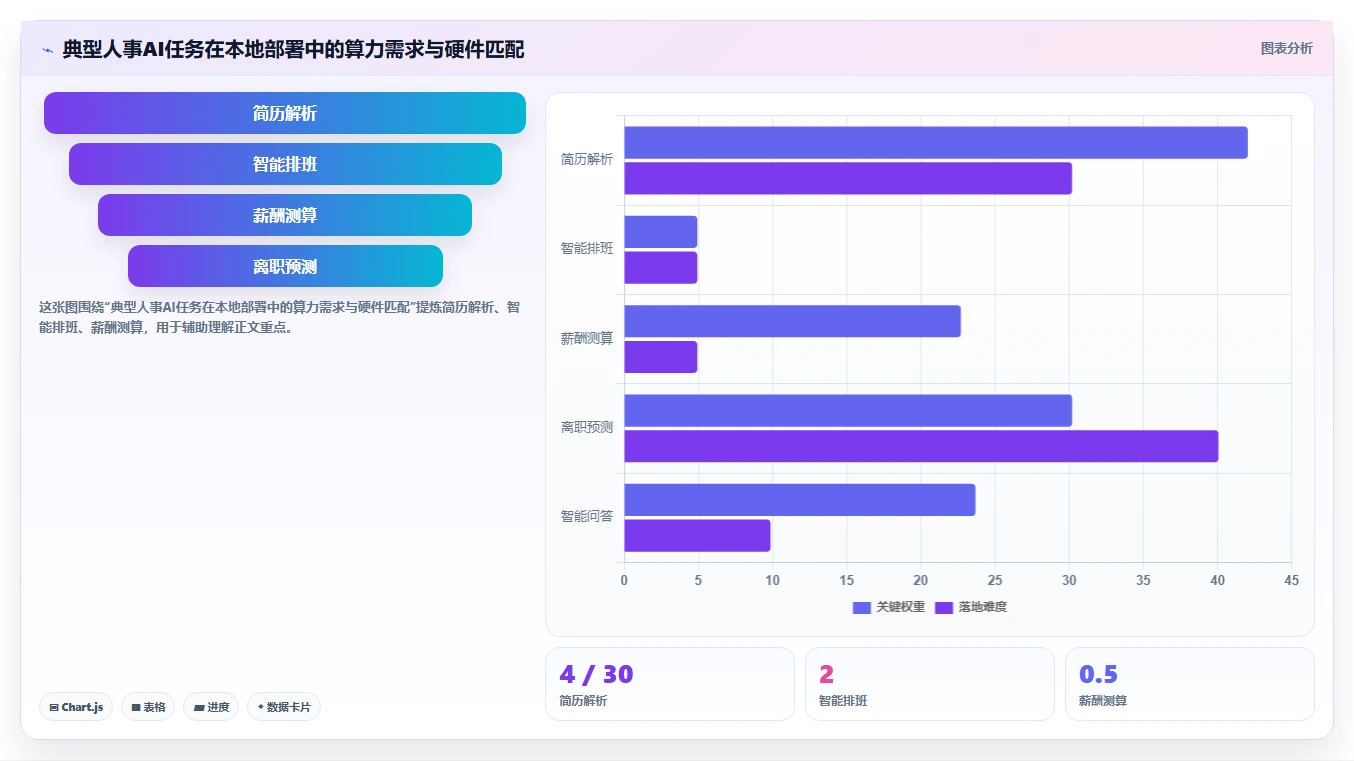Select the 离职预测 funnel stage
The image size is (1354, 761).
pyautogui.click(x=285, y=266)
